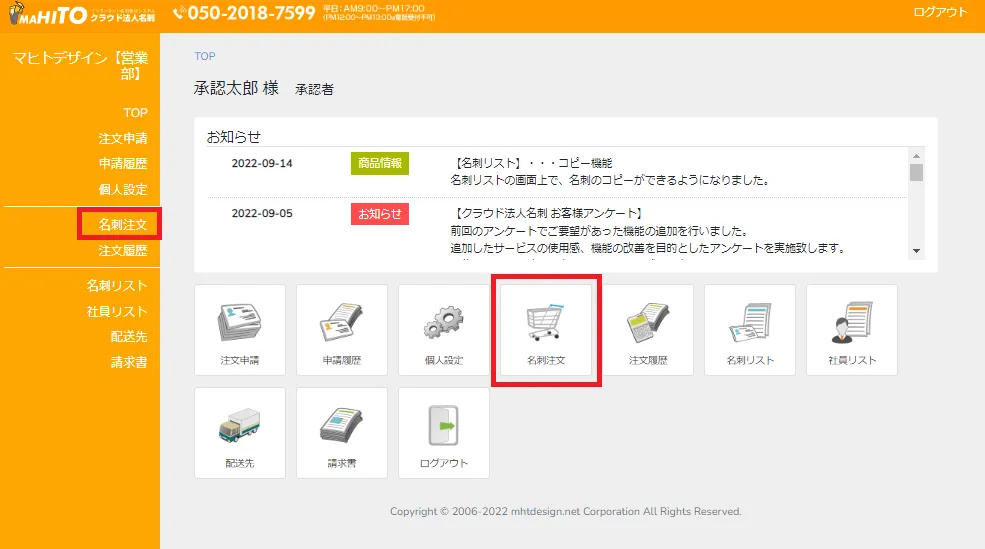The width and height of the screenshot is (985, 549).
Task: Click the notice scrollbar up arrow
Action: [917, 156]
